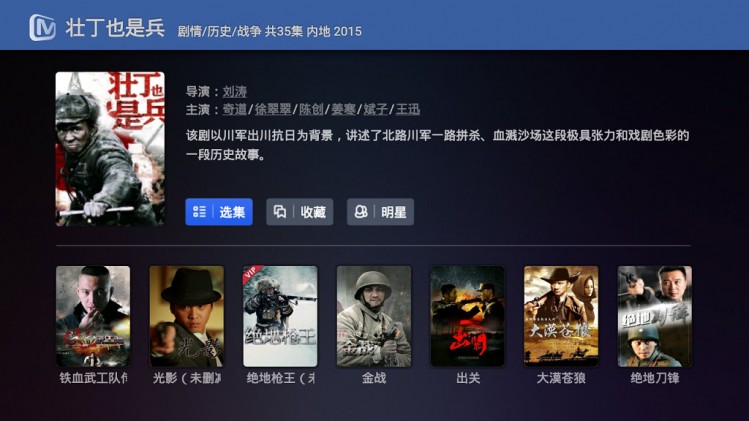Open the 金战 show poster

pos(374,316)
